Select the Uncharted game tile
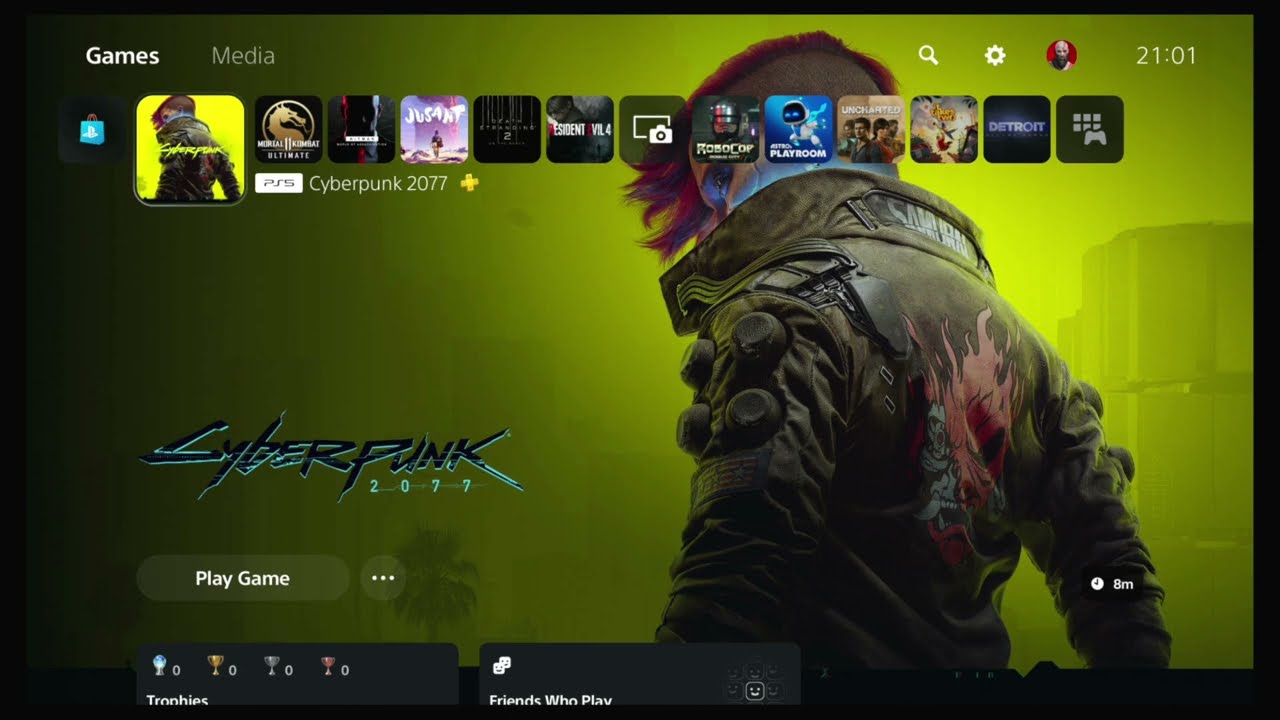 point(871,129)
